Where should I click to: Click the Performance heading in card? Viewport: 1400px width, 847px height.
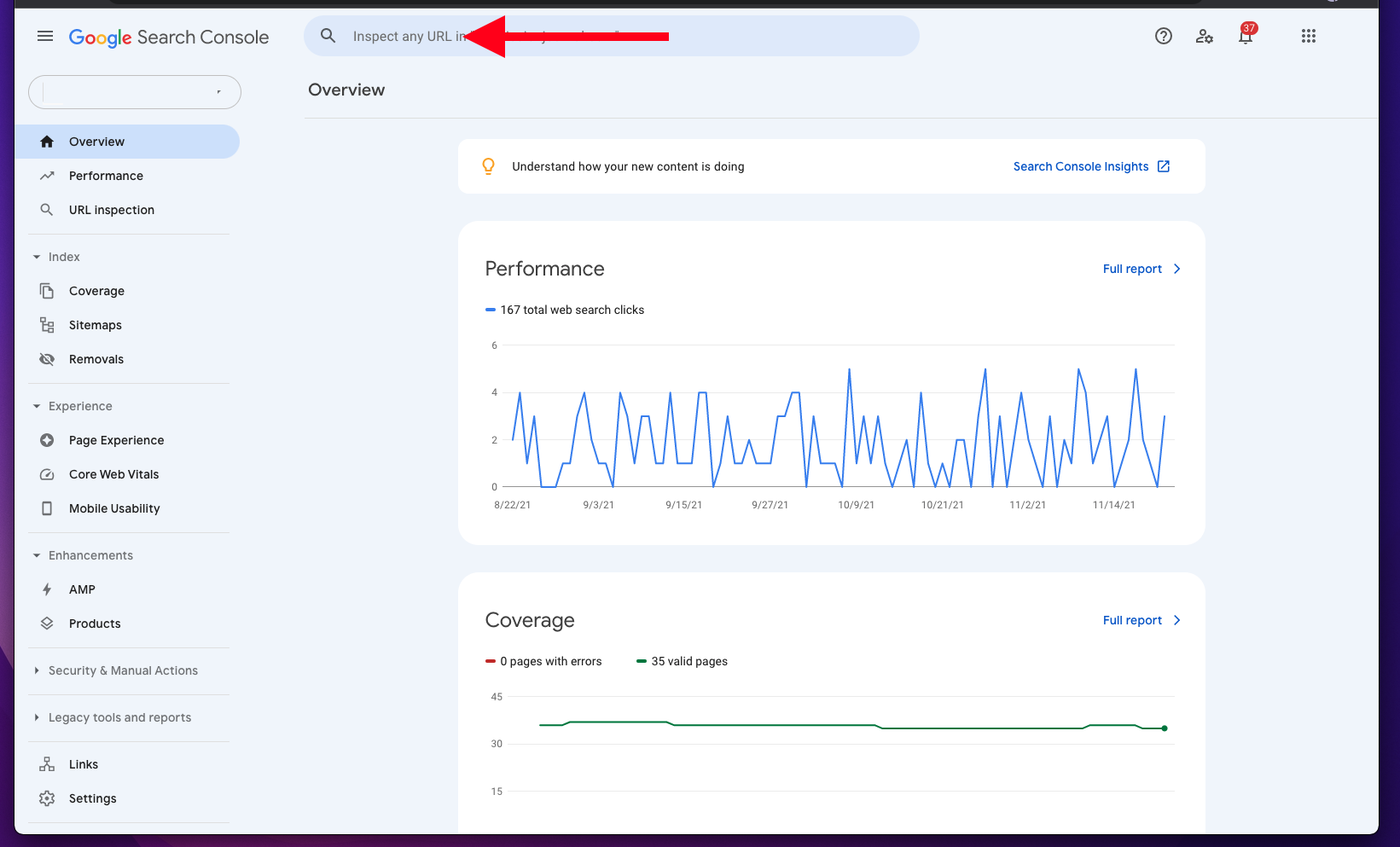click(544, 269)
